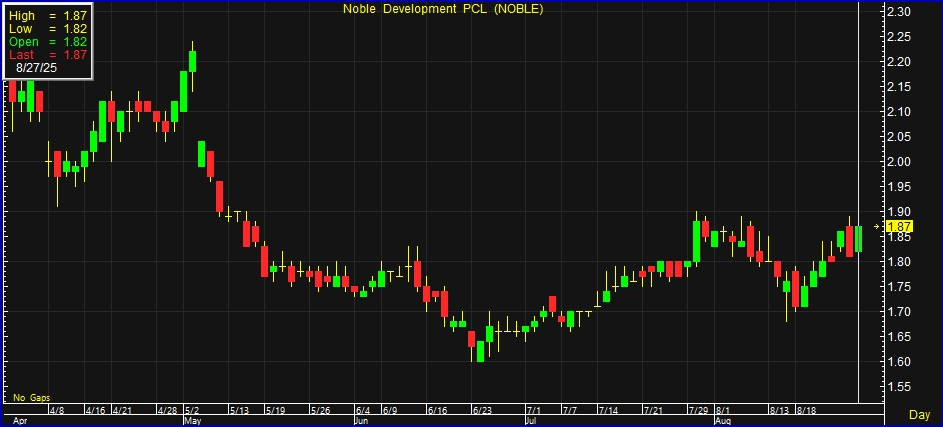943x427 pixels.
Task: Click the 1.80 price axis label
Action: pyautogui.click(x=900, y=262)
